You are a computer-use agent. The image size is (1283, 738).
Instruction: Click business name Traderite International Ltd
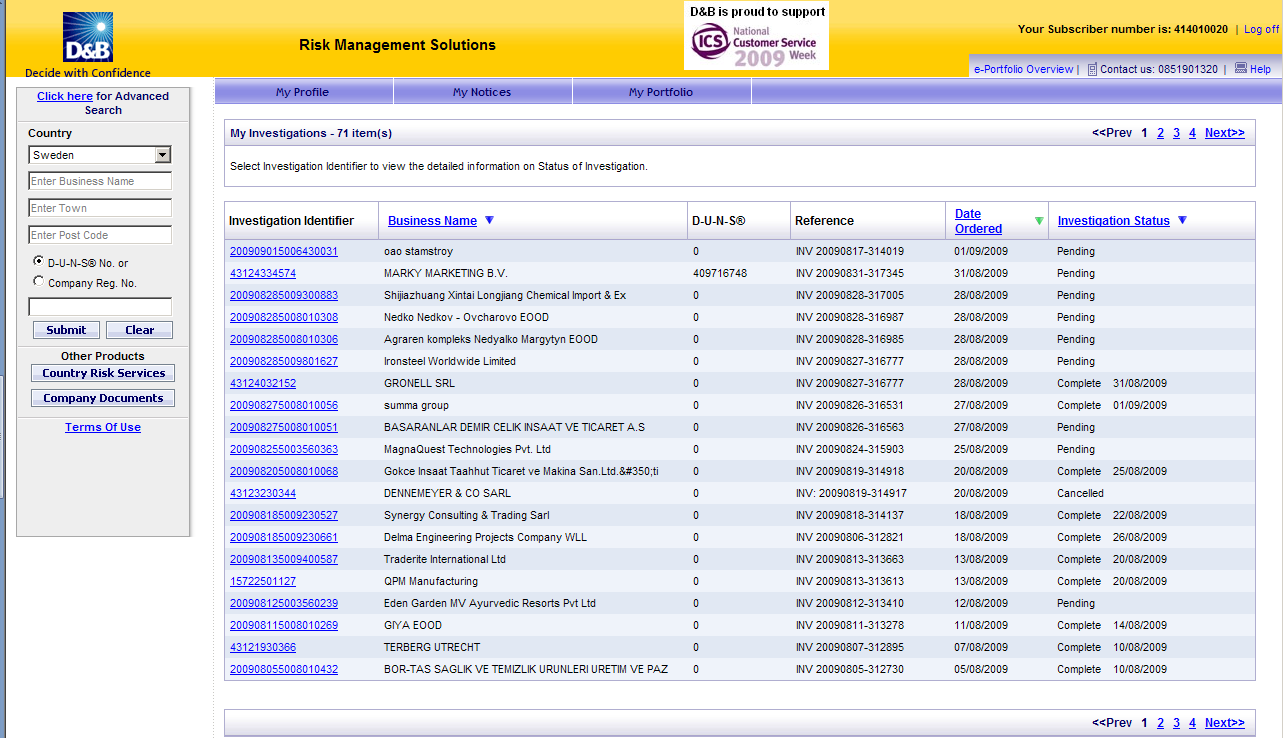(x=445, y=559)
